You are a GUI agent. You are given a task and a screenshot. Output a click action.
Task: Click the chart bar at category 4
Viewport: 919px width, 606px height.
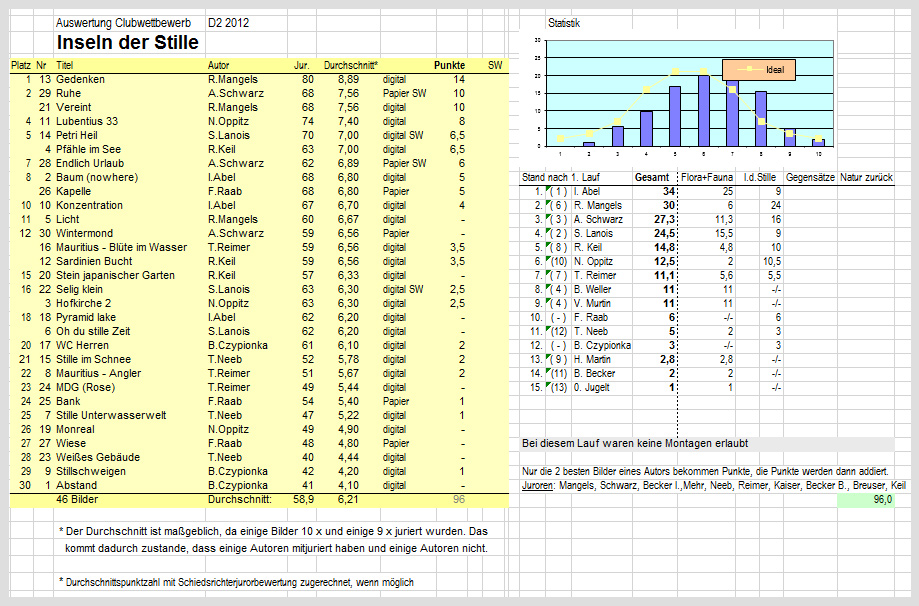click(x=646, y=128)
